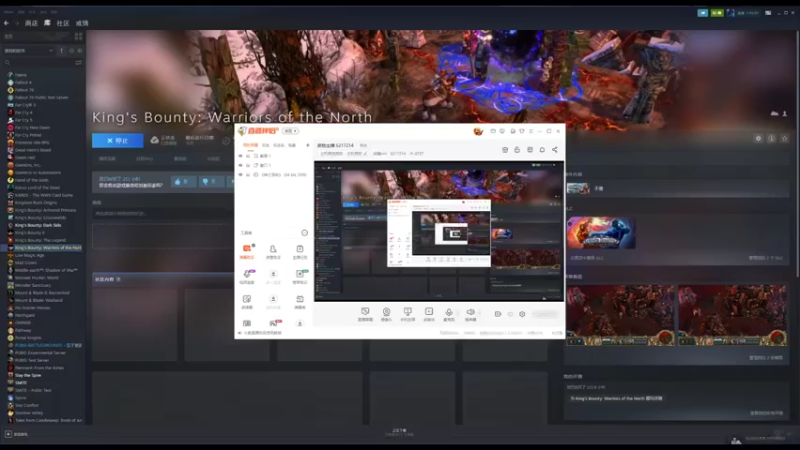Select the first scene tab in streaming app
The height and width of the screenshot is (450, 800).
pos(251,145)
